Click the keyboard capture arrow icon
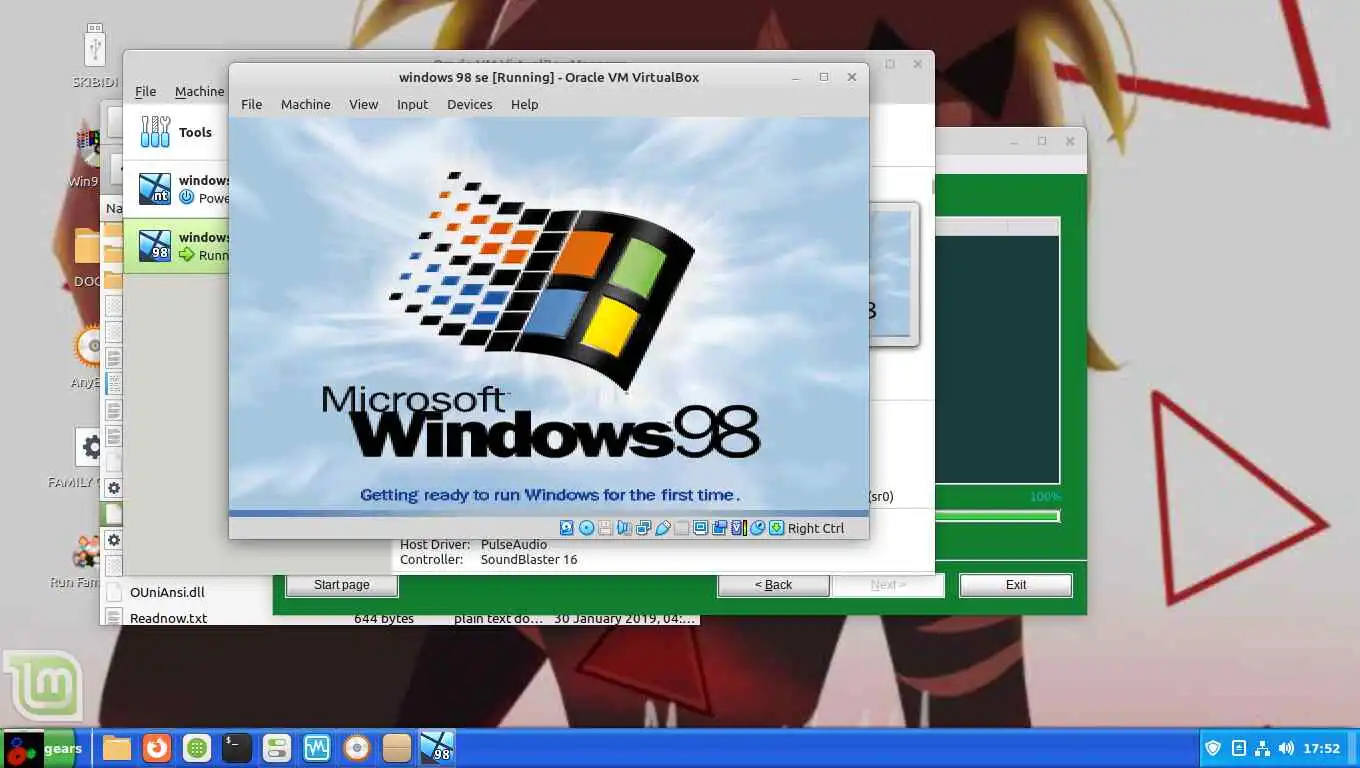The width and height of the screenshot is (1360, 768). (776, 528)
